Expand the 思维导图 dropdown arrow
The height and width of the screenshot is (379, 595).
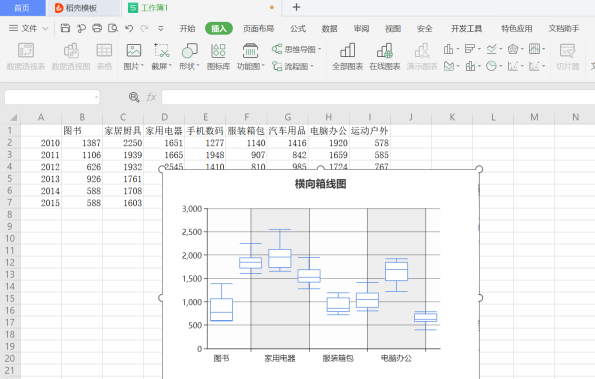[320, 49]
